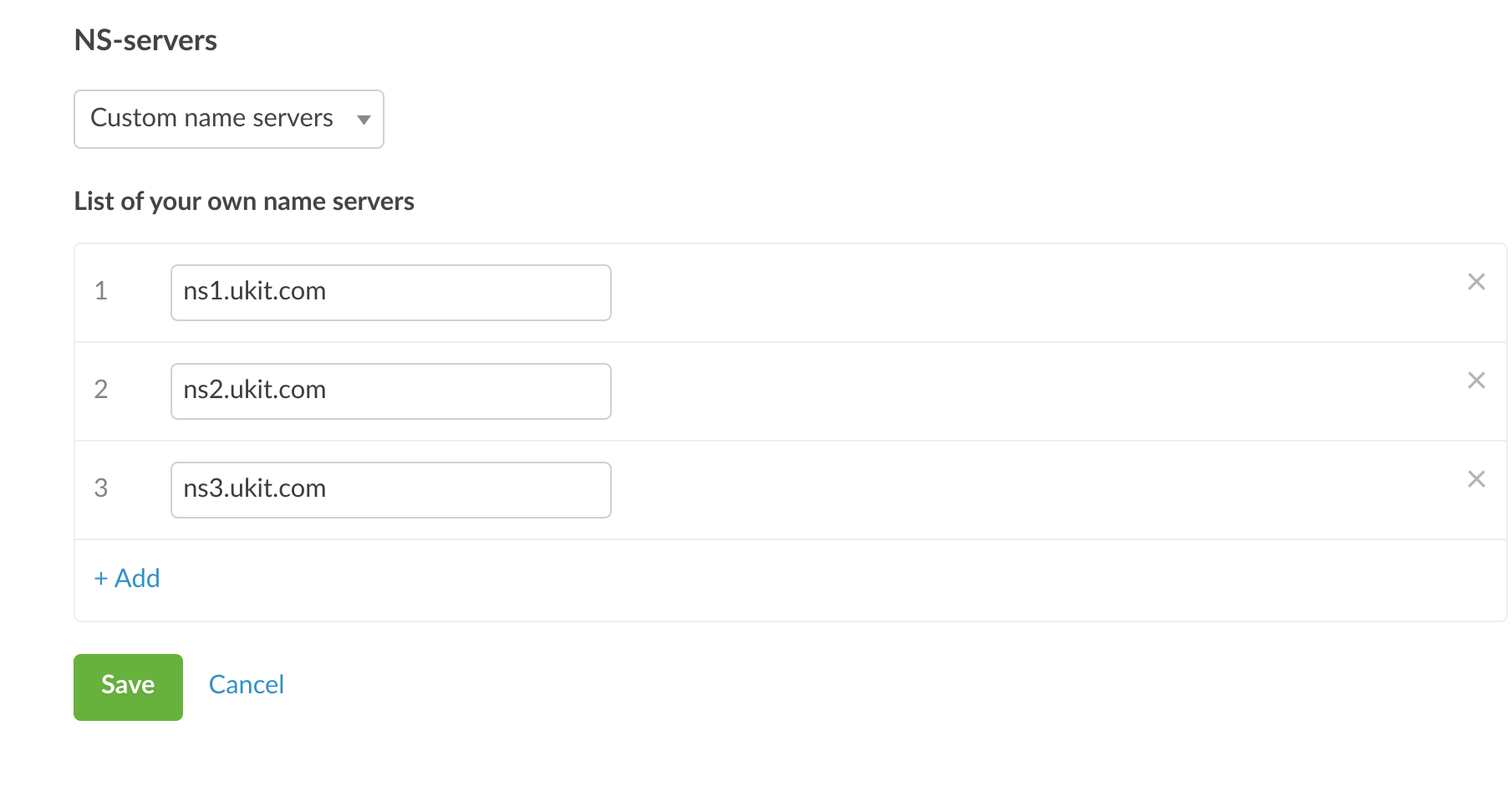
Task: Click row number 1 in the list
Action: (101, 291)
